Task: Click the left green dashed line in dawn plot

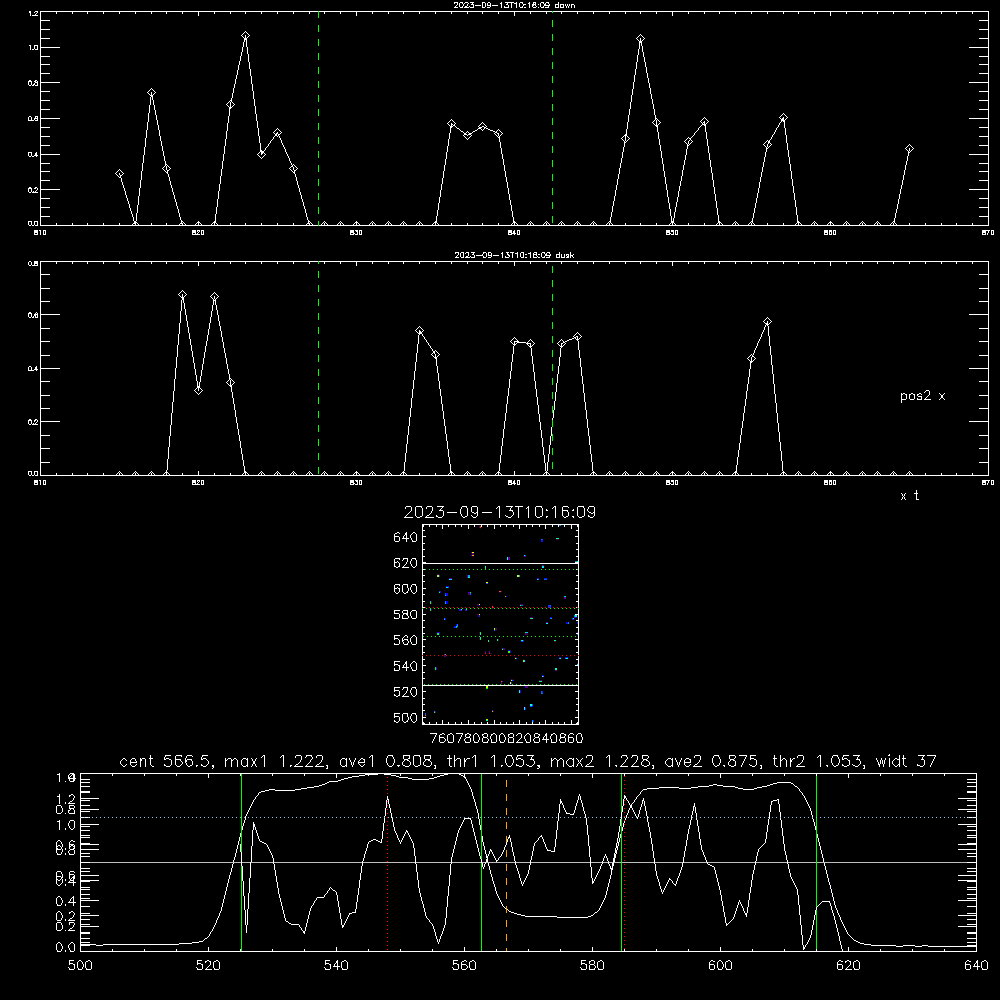Action: [318, 118]
